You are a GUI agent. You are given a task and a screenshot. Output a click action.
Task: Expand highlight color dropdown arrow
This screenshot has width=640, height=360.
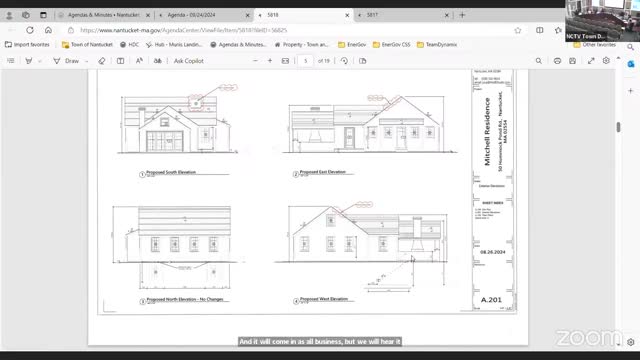tap(40, 61)
